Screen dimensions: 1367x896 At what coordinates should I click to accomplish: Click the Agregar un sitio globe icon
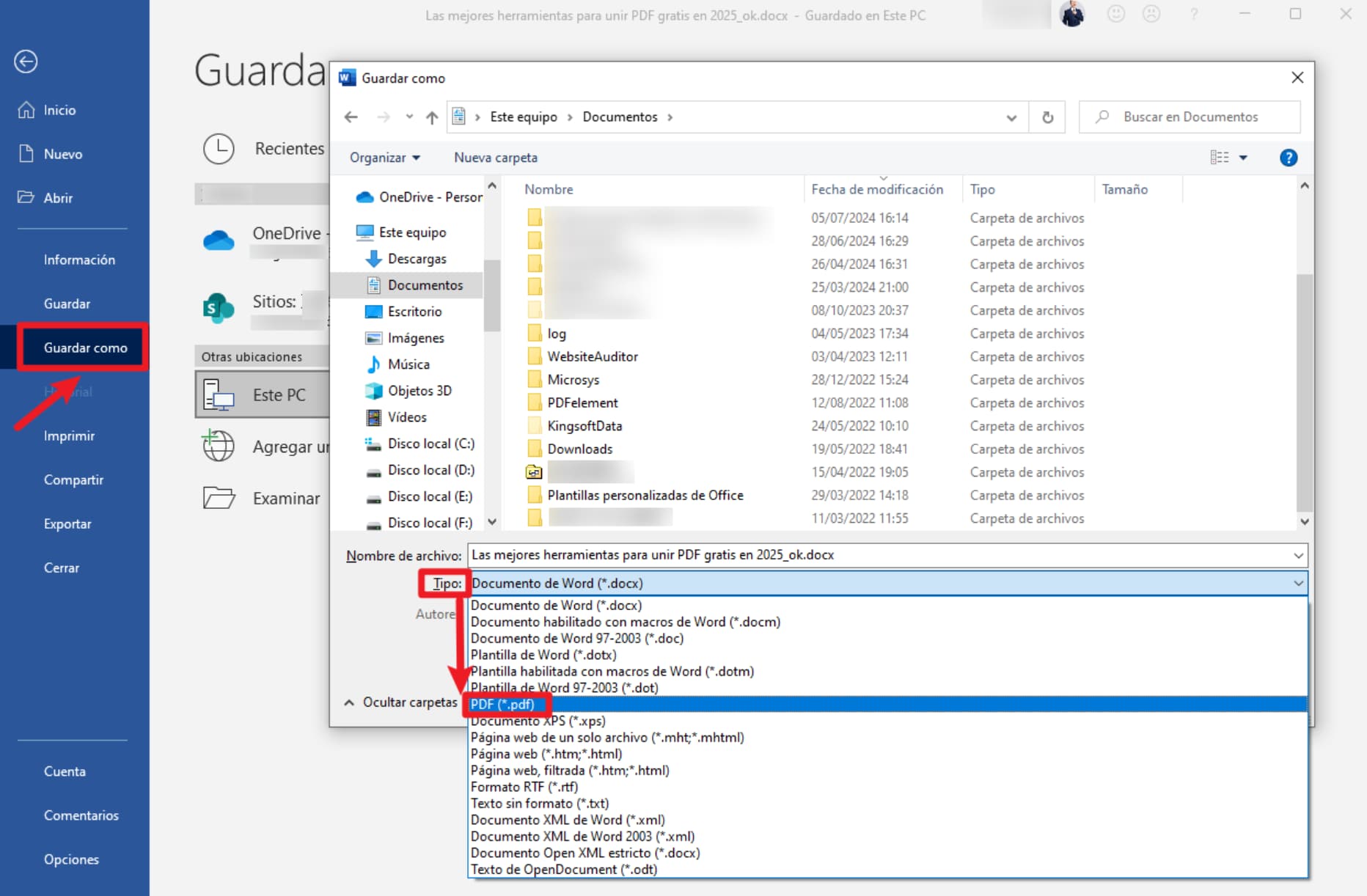[219, 446]
